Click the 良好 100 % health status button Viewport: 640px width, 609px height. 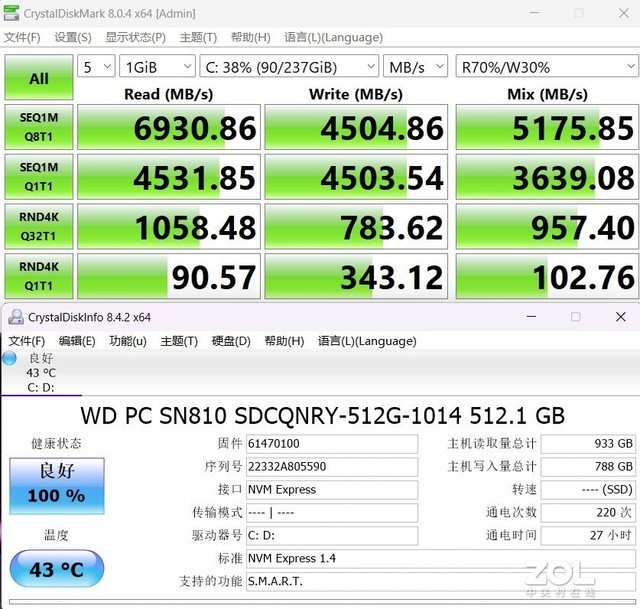57,486
